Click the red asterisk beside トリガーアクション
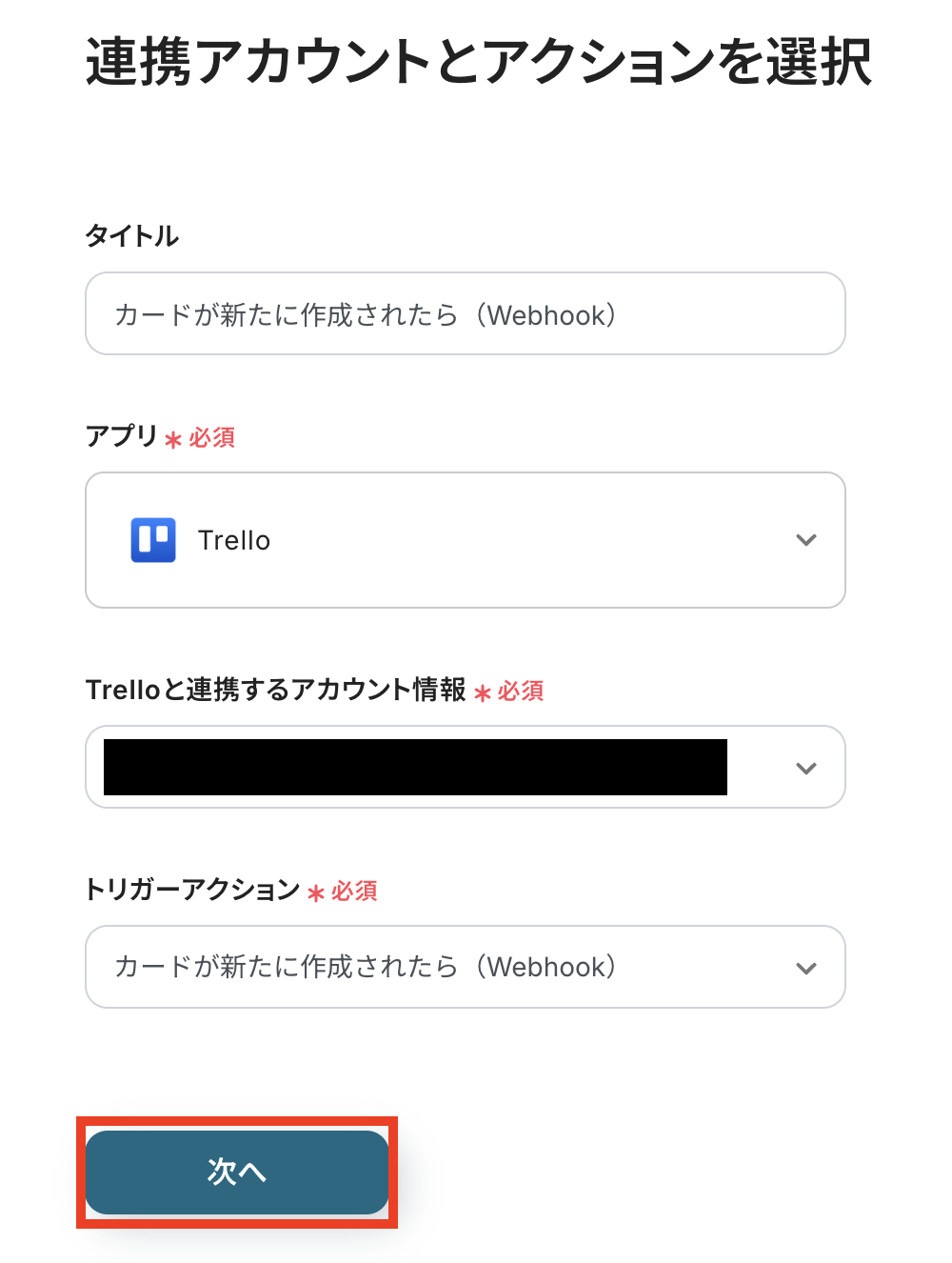 316,892
